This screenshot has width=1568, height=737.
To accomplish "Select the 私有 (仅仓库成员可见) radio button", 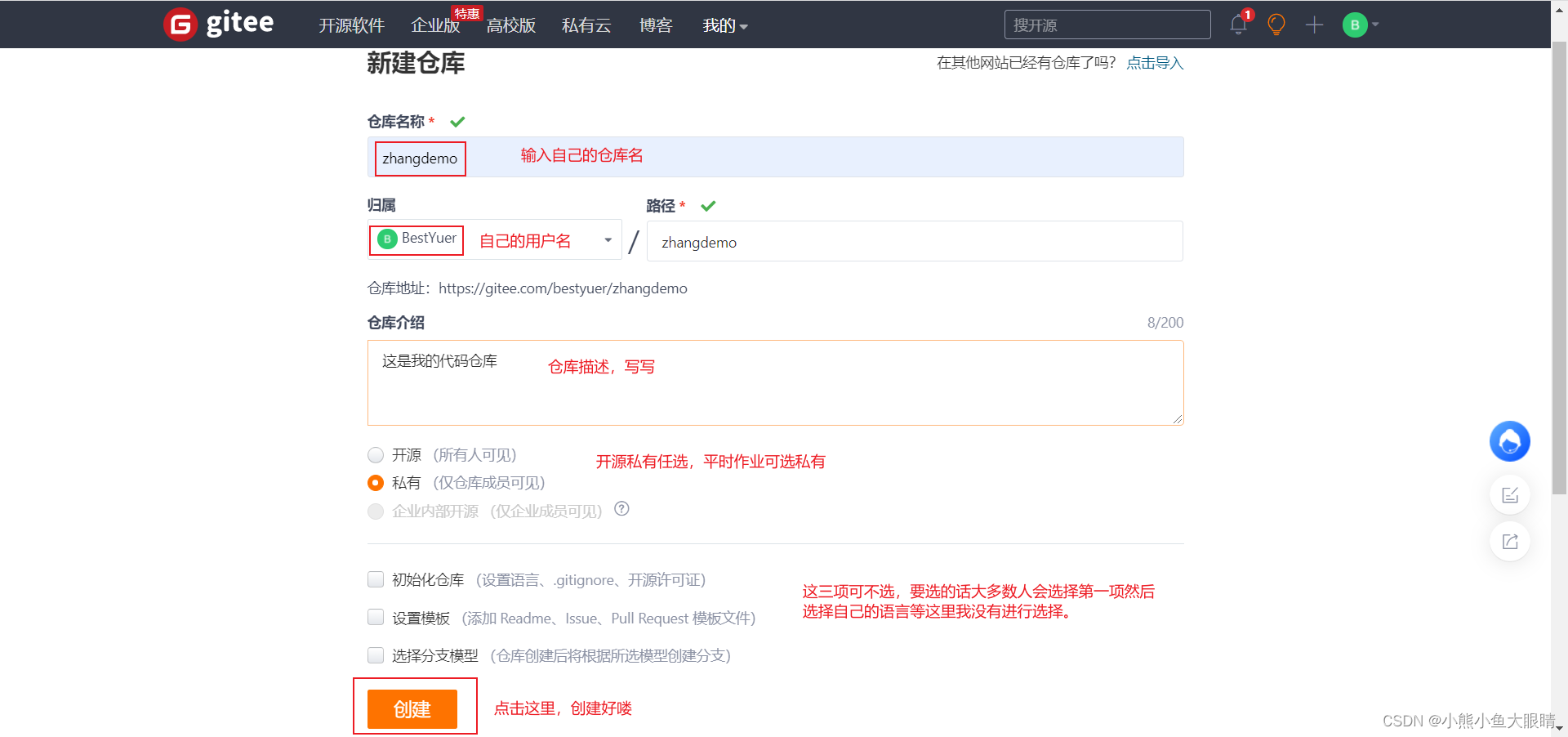I will (x=376, y=483).
